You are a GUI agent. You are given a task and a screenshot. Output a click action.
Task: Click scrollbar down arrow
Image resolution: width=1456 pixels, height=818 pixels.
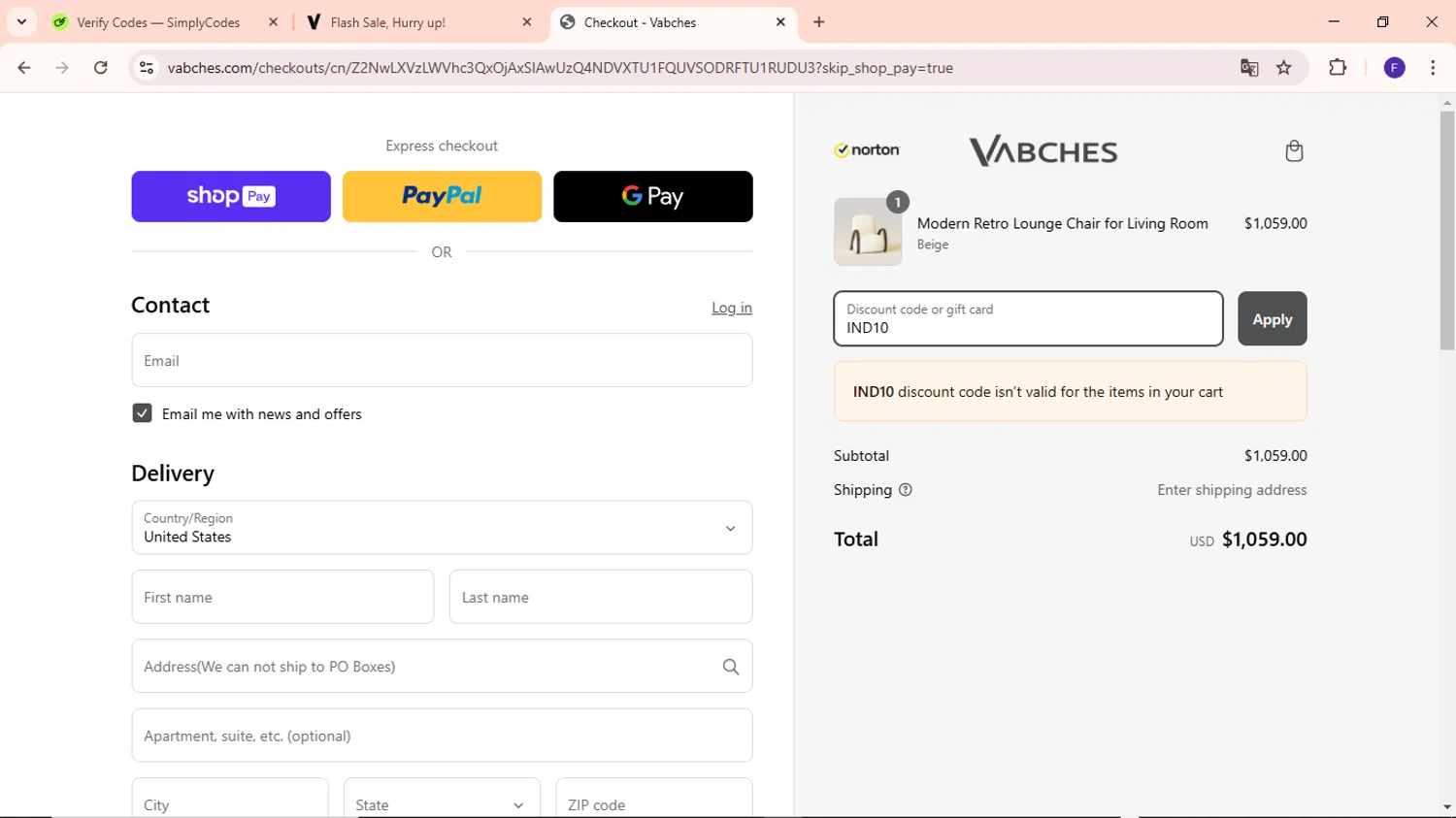click(1447, 807)
